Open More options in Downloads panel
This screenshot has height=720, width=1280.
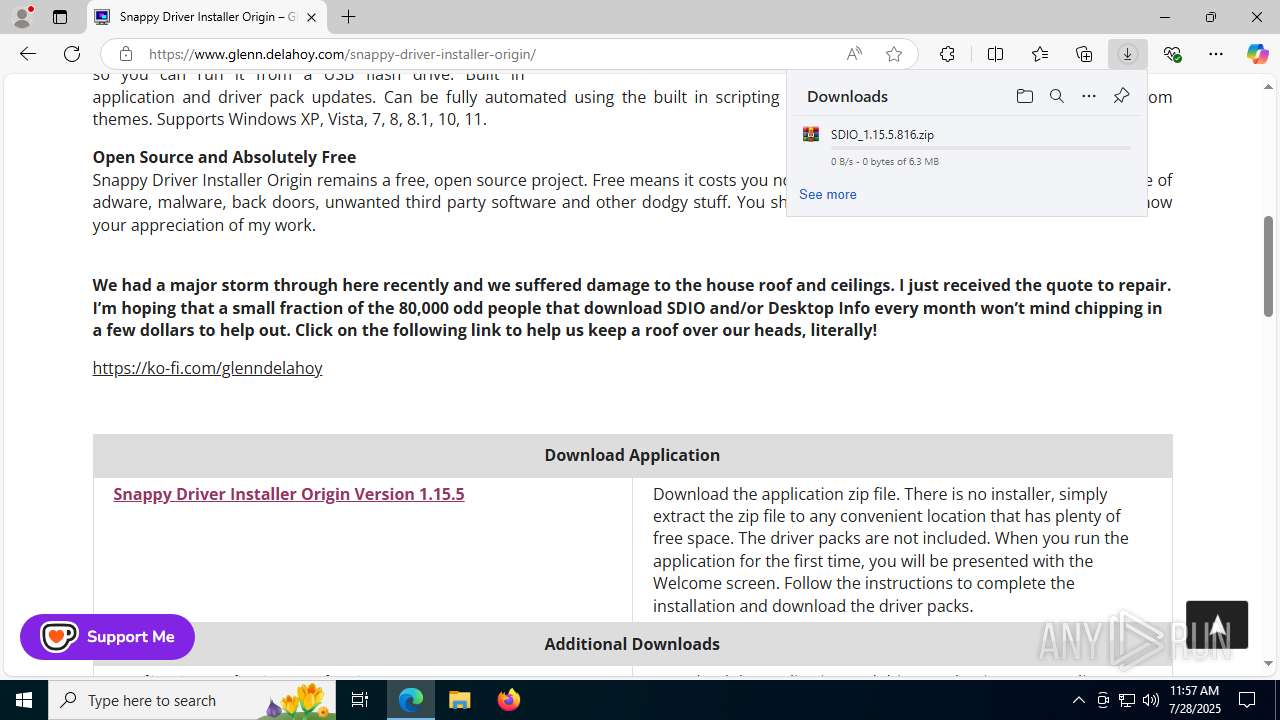coord(1088,96)
